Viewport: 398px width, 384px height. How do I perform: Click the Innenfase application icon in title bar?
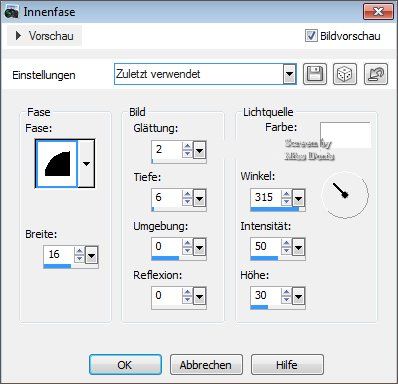(11, 12)
